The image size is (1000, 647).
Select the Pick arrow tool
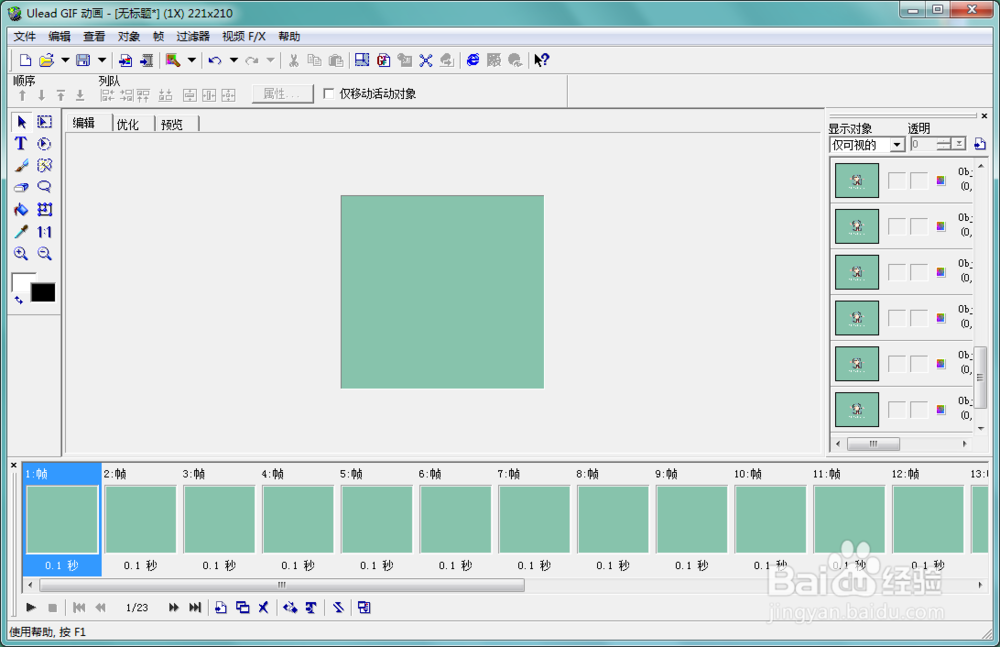point(21,122)
